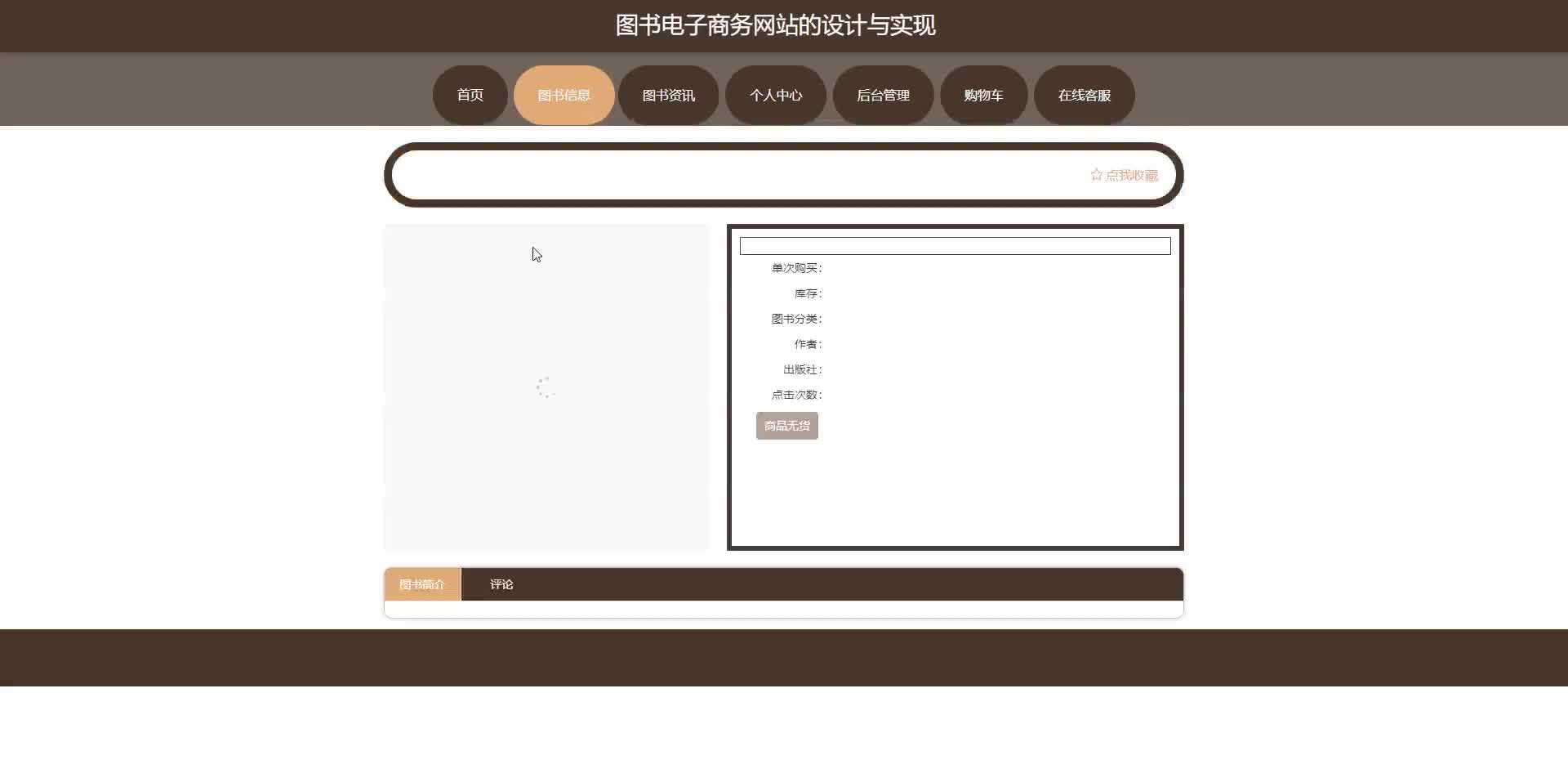Click the 出版社 label

pyautogui.click(x=802, y=369)
